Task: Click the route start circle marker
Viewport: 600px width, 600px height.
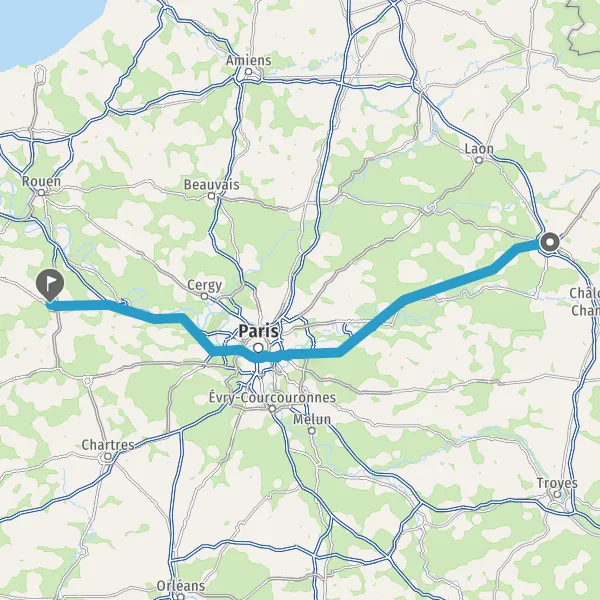Action: tap(550, 242)
